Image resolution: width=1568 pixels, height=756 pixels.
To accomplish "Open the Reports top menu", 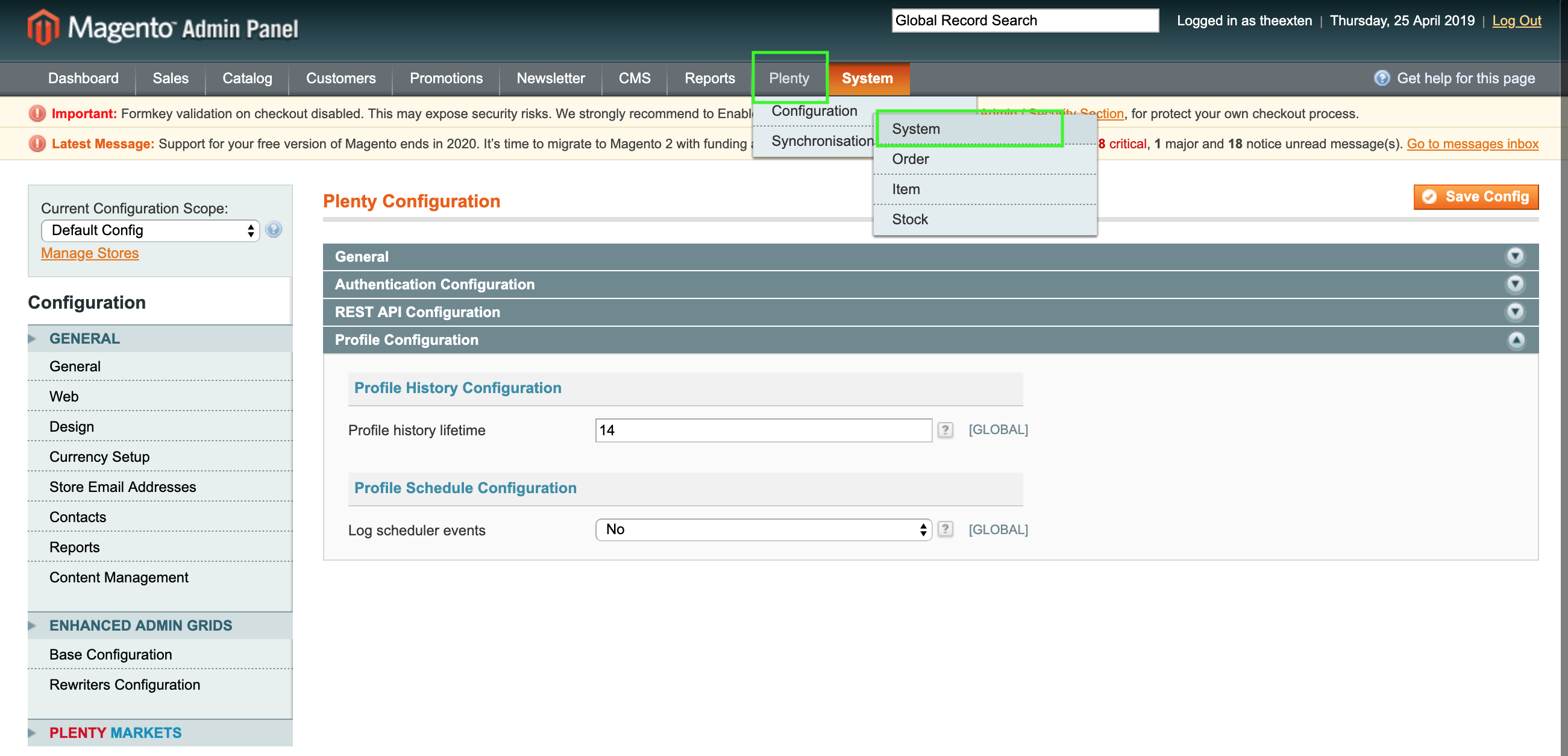I will coord(710,78).
